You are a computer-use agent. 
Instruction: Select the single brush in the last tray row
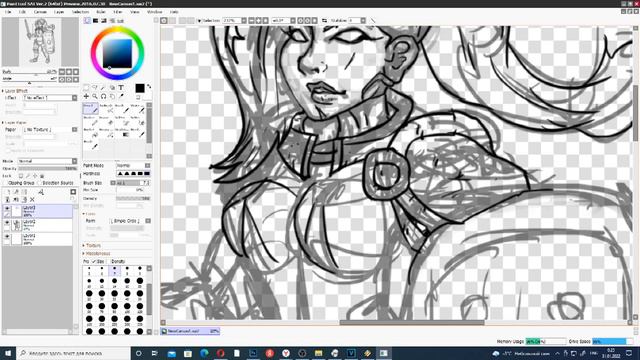91,144
